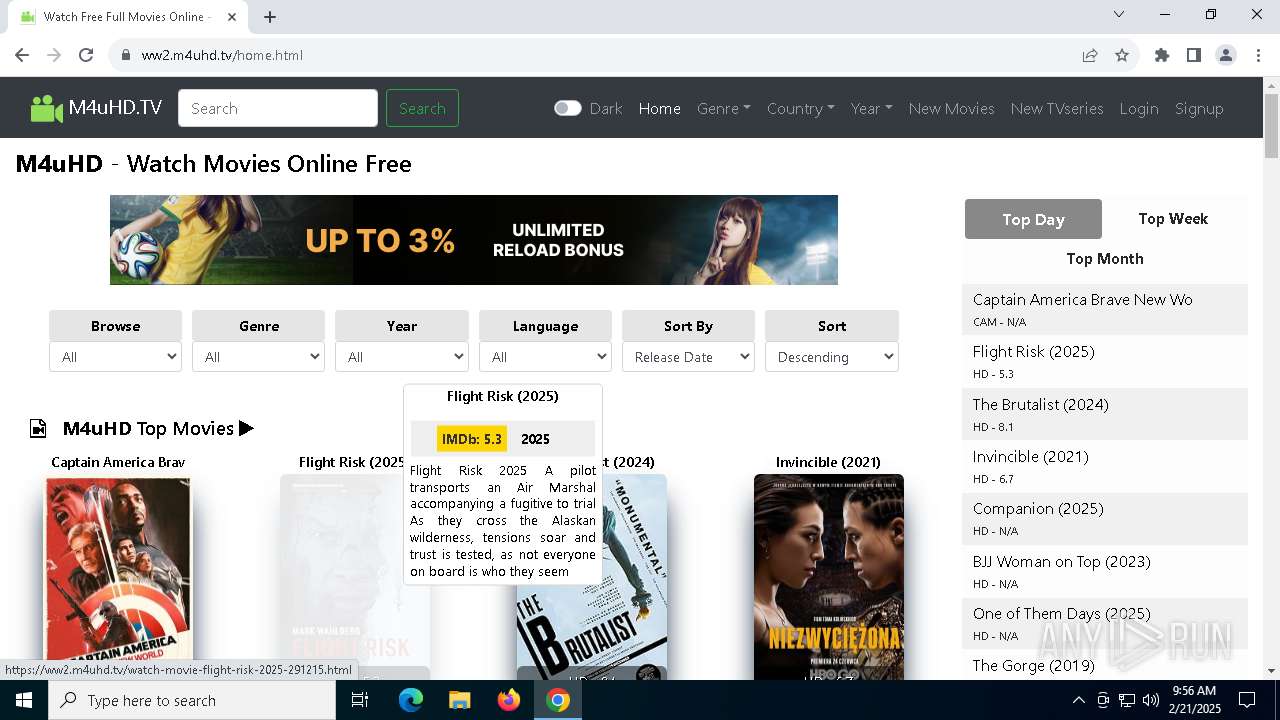This screenshot has width=1280, height=720.
Task: Click the volume speaker tray icon
Action: click(x=1151, y=700)
